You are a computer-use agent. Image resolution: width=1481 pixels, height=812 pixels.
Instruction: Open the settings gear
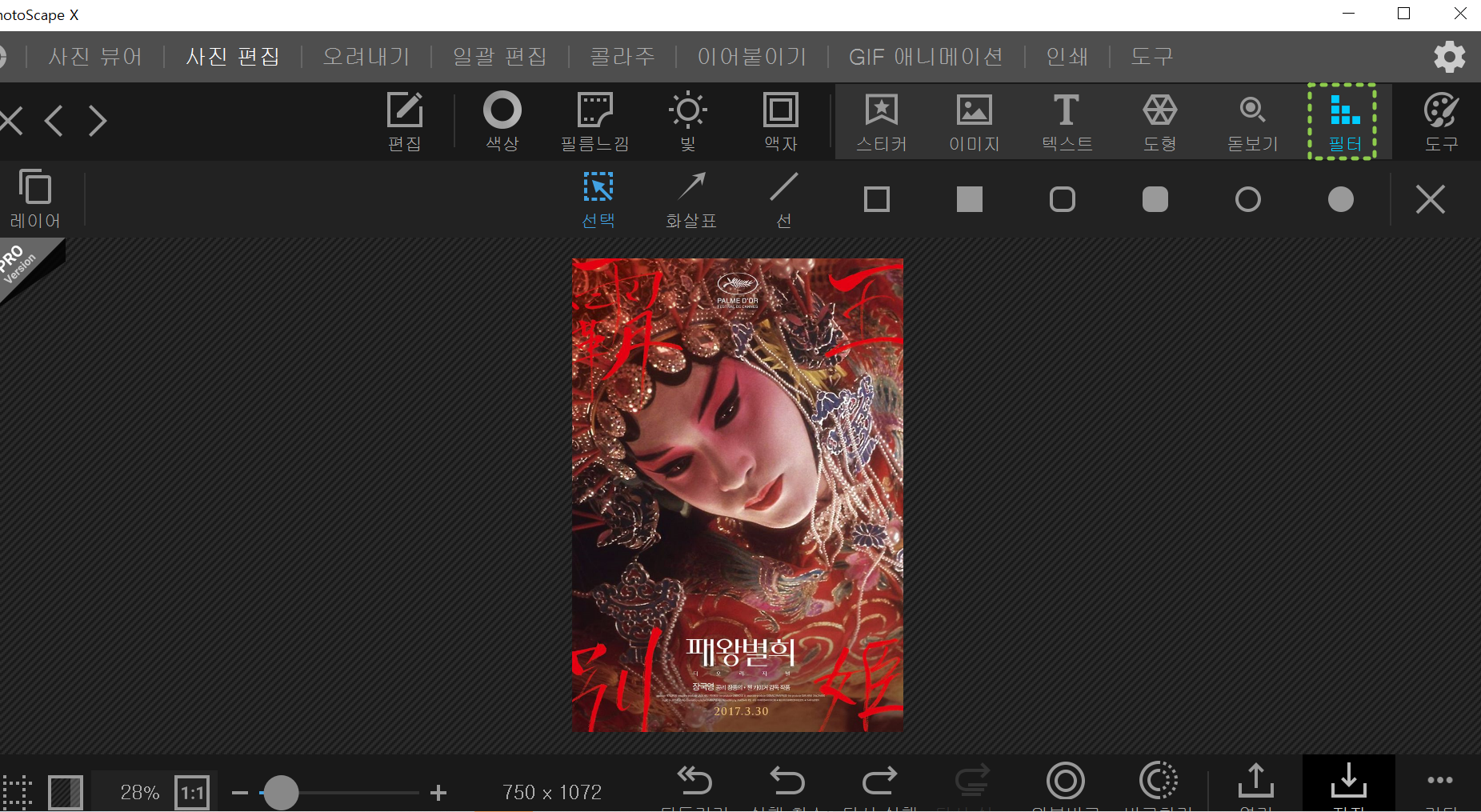pyautogui.click(x=1449, y=57)
